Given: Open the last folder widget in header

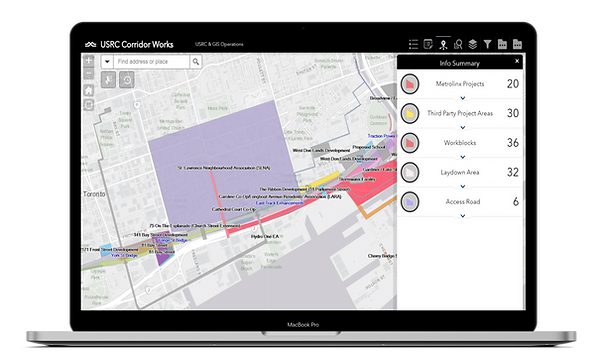Looking at the screenshot, I should (517, 44).
